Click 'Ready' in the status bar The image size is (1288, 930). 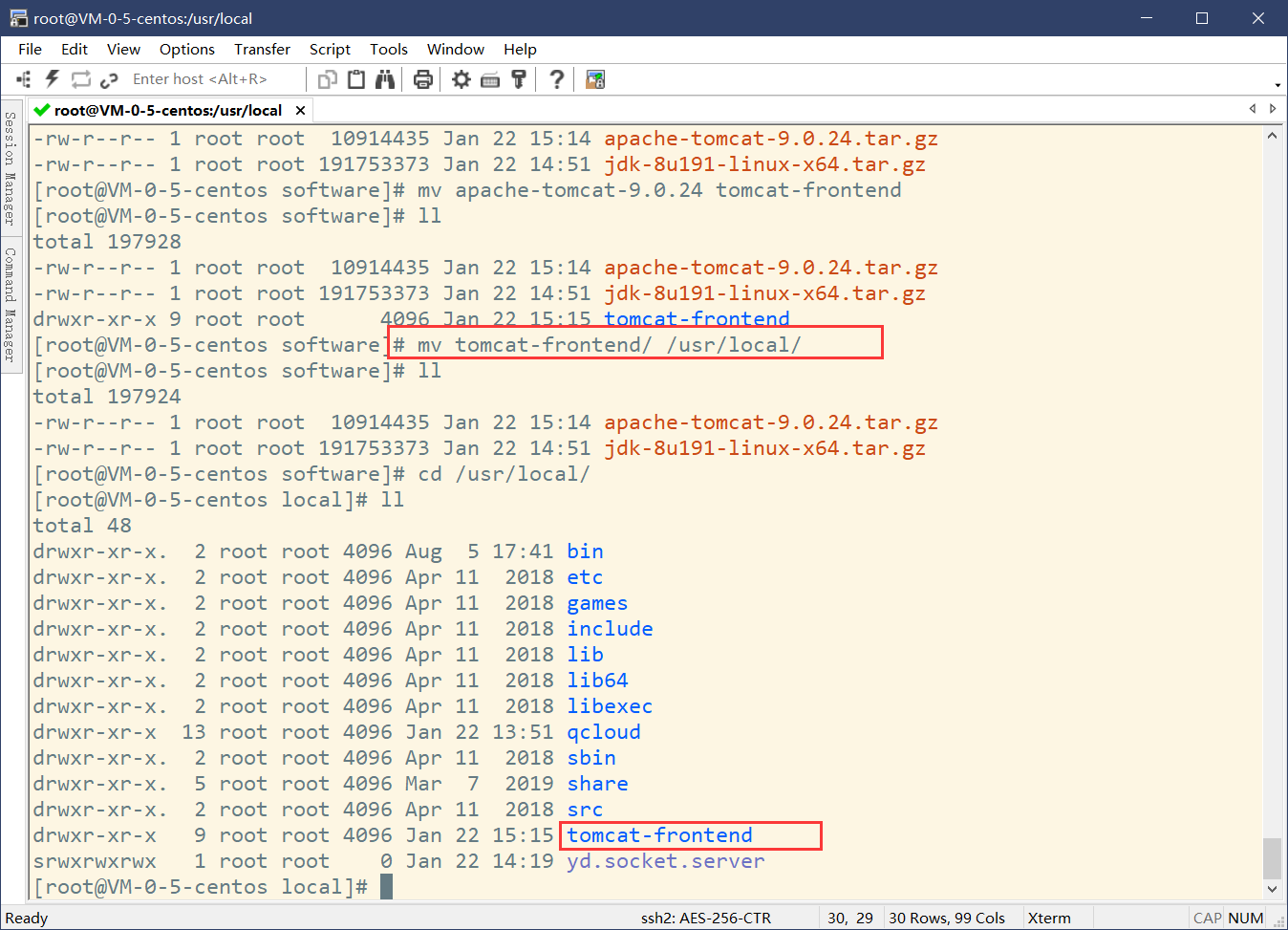click(x=27, y=918)
